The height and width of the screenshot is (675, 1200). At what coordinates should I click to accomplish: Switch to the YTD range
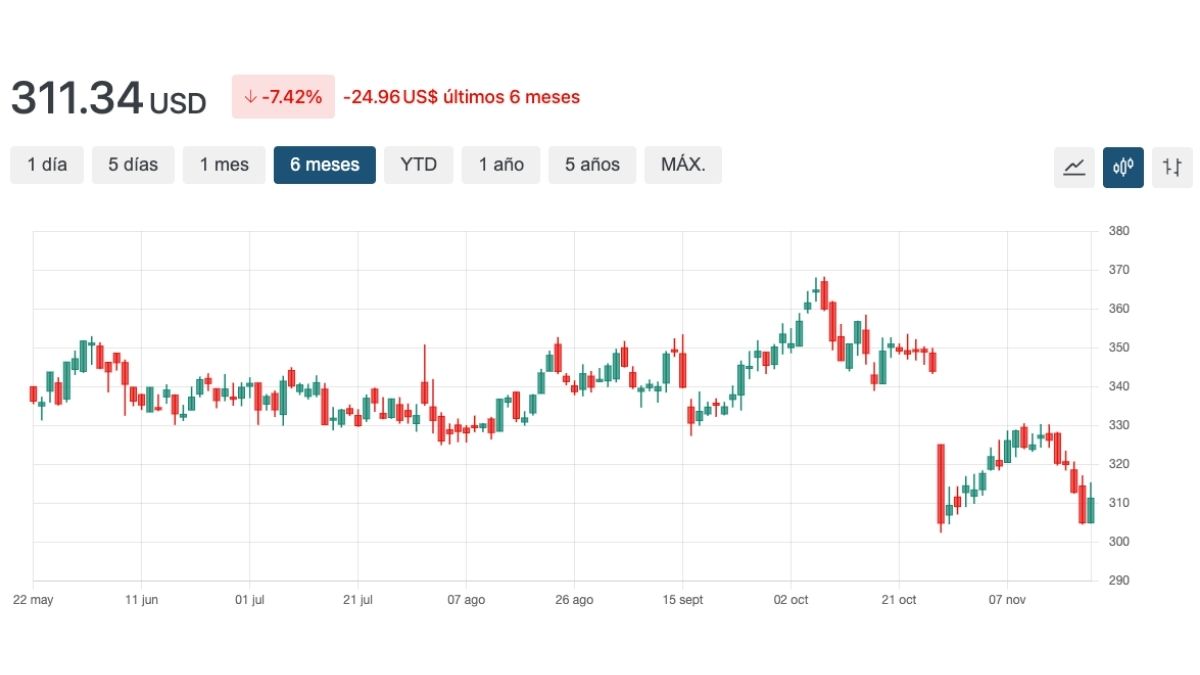418,165
